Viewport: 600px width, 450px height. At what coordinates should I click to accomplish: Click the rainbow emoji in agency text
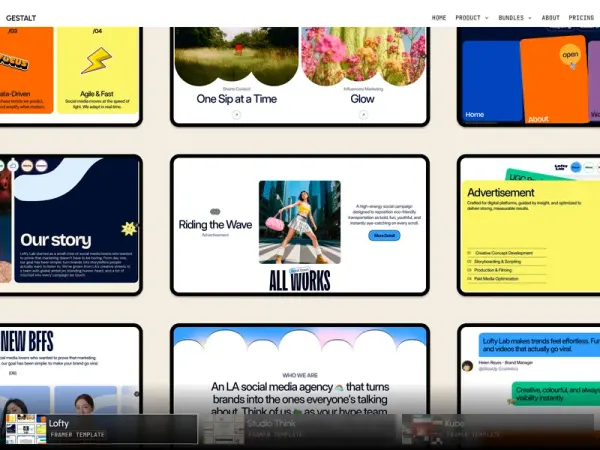339,388
